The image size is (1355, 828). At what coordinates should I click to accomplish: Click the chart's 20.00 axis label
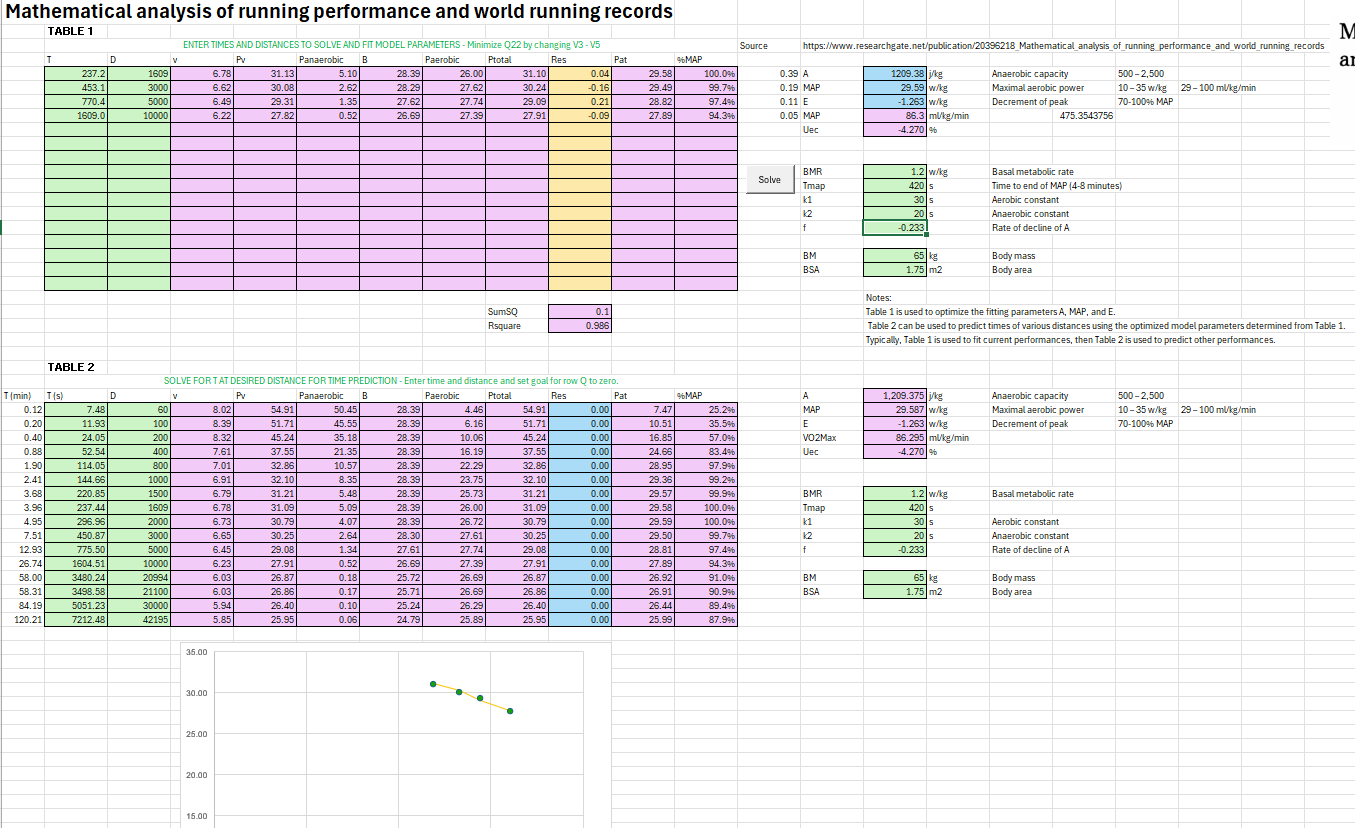[x=197, y=776]
